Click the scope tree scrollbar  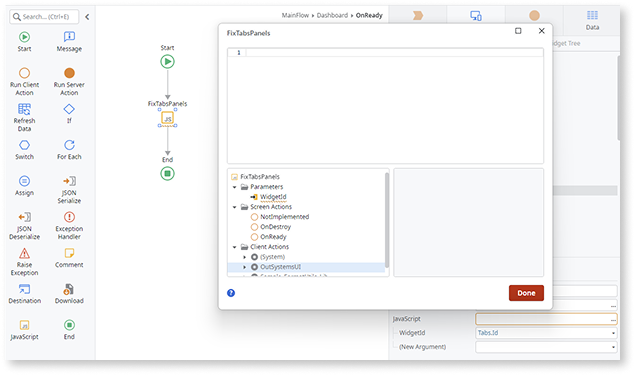pyautogui.click(x=387, y=220)
